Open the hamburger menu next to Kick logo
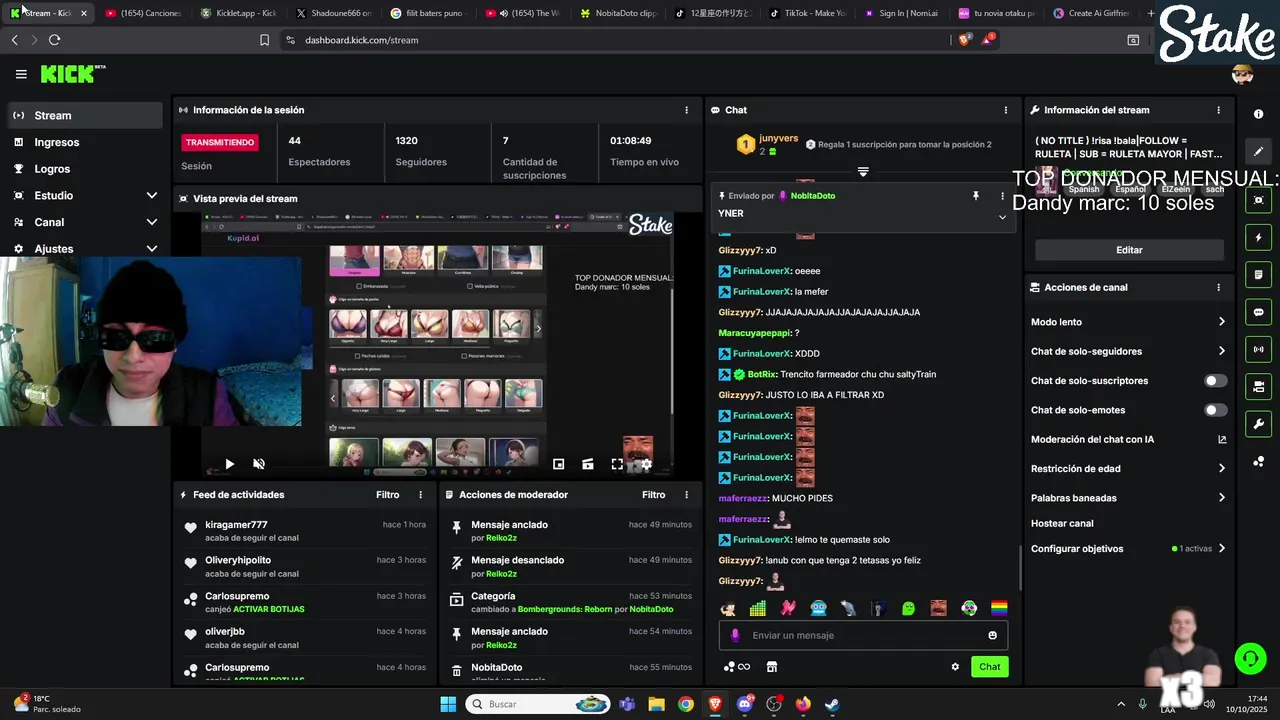1280x720 pixels. [x=21, y=74]
